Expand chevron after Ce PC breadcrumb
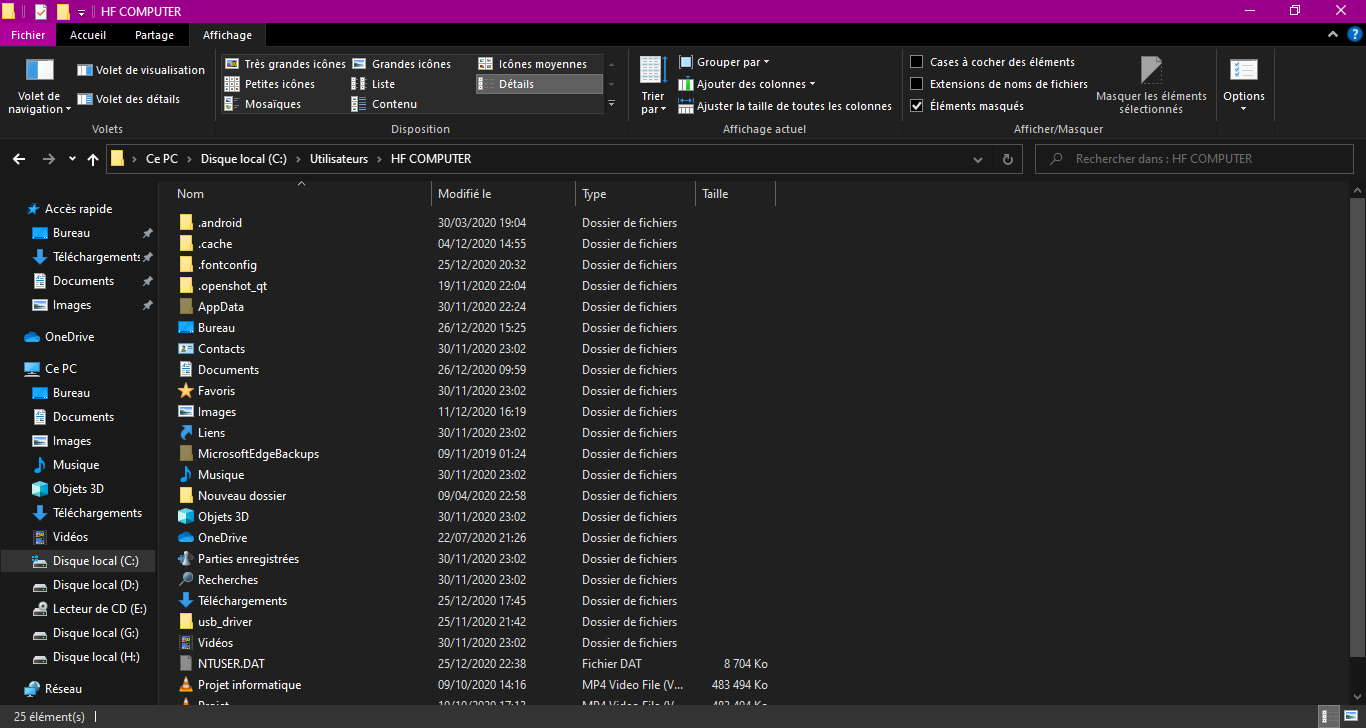The height and width of the screenshot is (728, 1366). (190, 159)
